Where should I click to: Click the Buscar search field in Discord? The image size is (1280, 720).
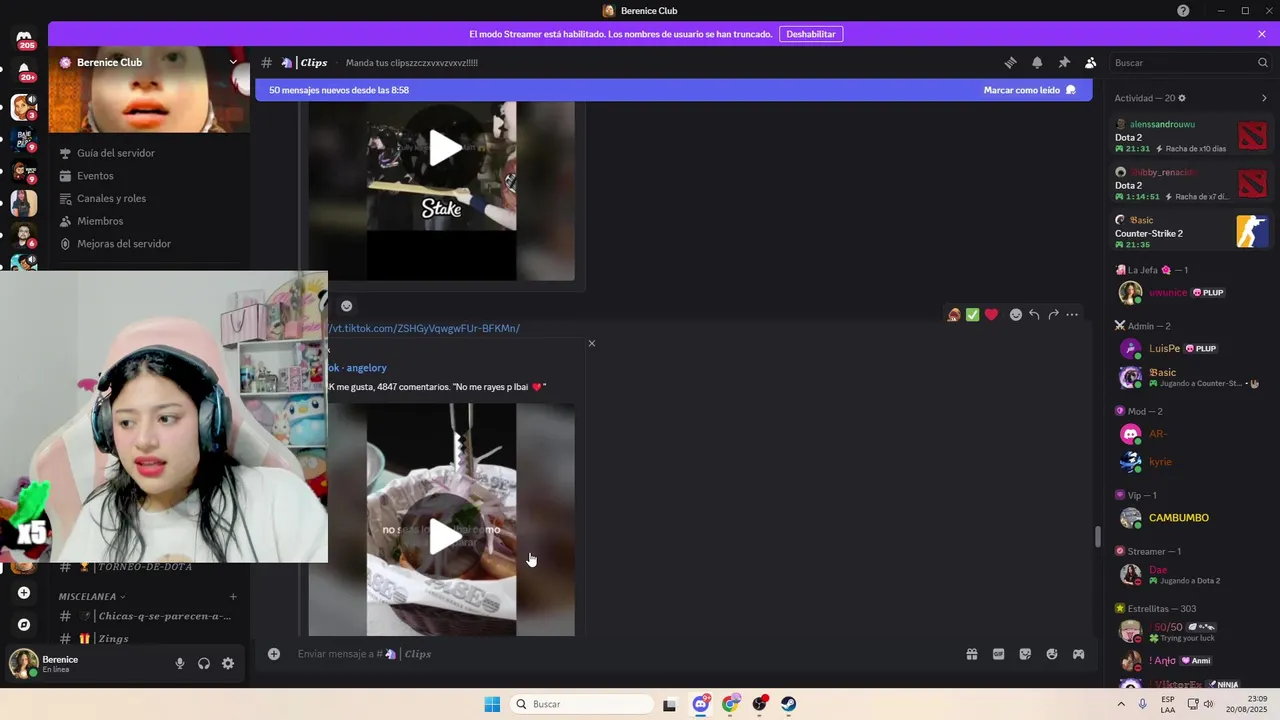[x=1188, y=62]
